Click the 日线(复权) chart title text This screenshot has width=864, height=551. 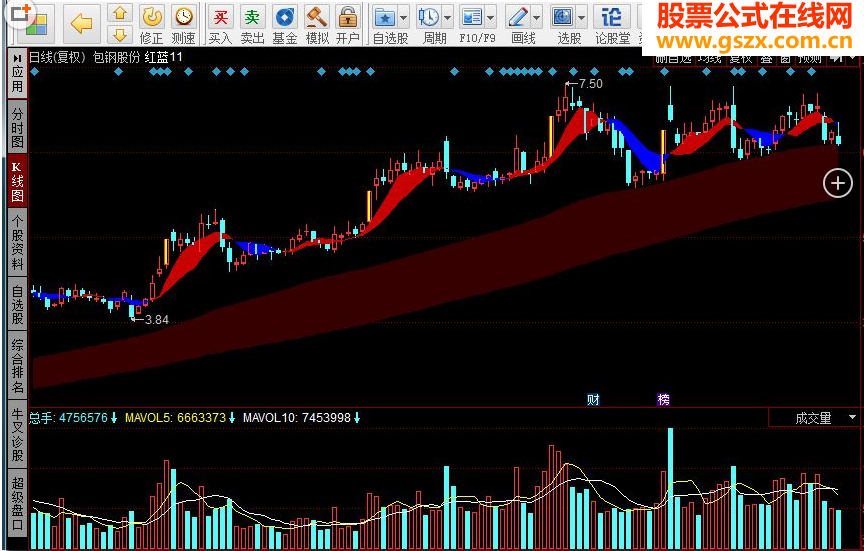point(57,57)
